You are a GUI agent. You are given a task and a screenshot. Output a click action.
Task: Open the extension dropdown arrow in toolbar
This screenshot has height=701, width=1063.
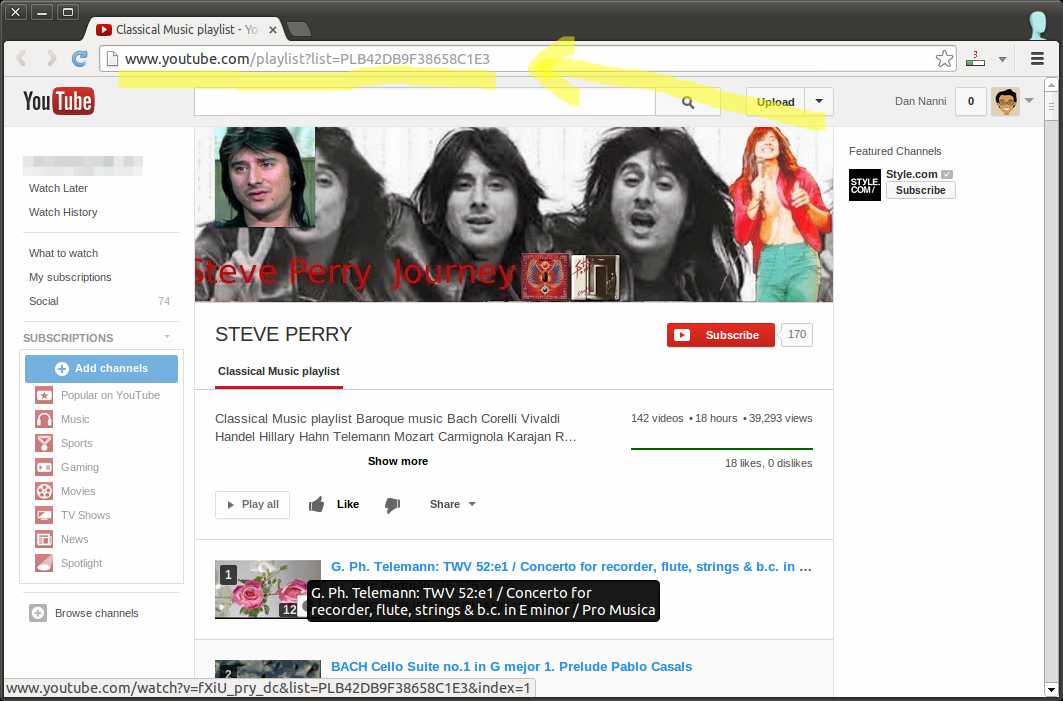(x=1003, y=60)
